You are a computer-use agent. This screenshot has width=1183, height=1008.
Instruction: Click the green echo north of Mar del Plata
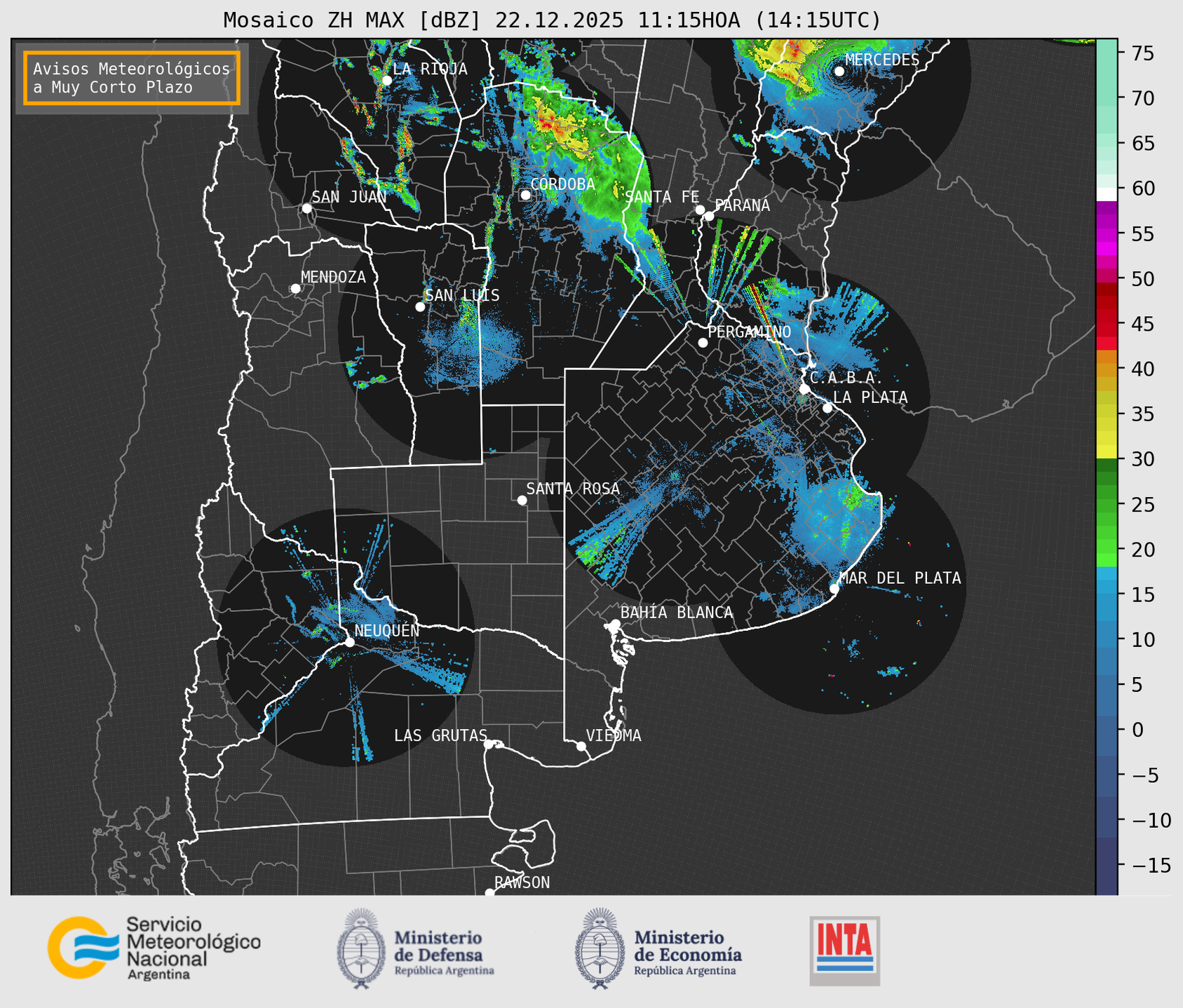point(853,497)
